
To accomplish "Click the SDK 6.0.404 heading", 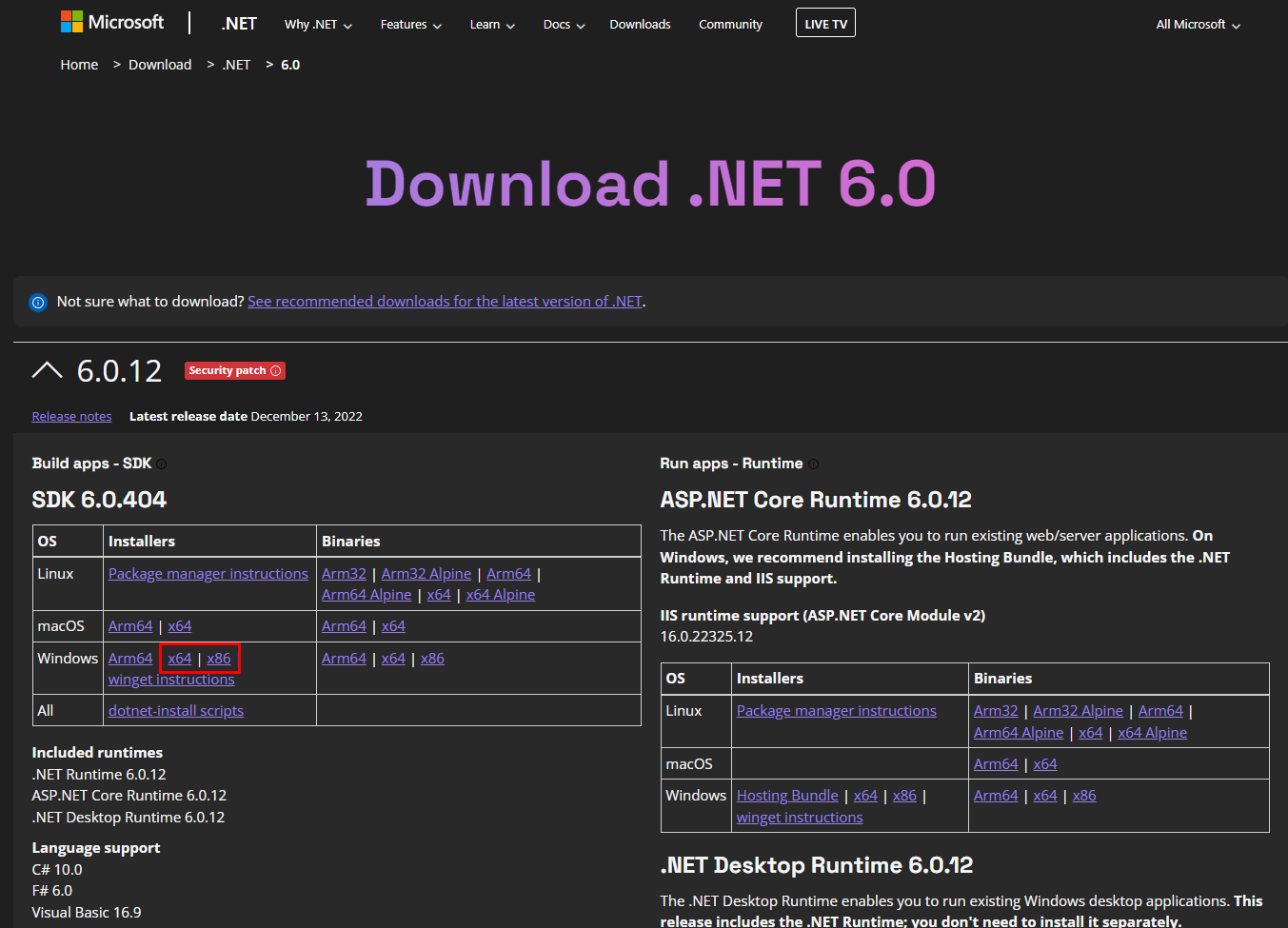I will [x=99, y=500].
